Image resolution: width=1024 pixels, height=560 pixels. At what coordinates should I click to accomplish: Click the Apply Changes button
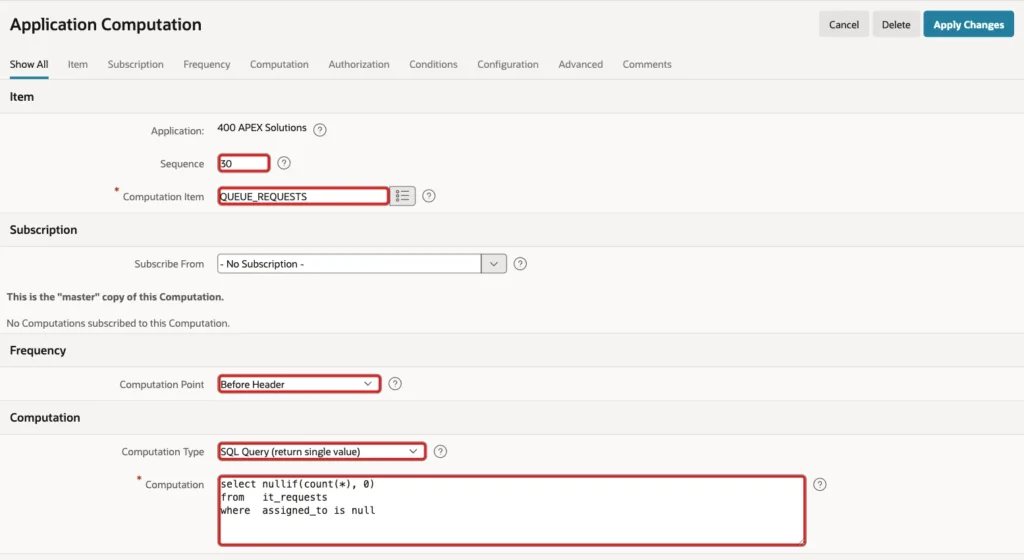pos(968,24)
